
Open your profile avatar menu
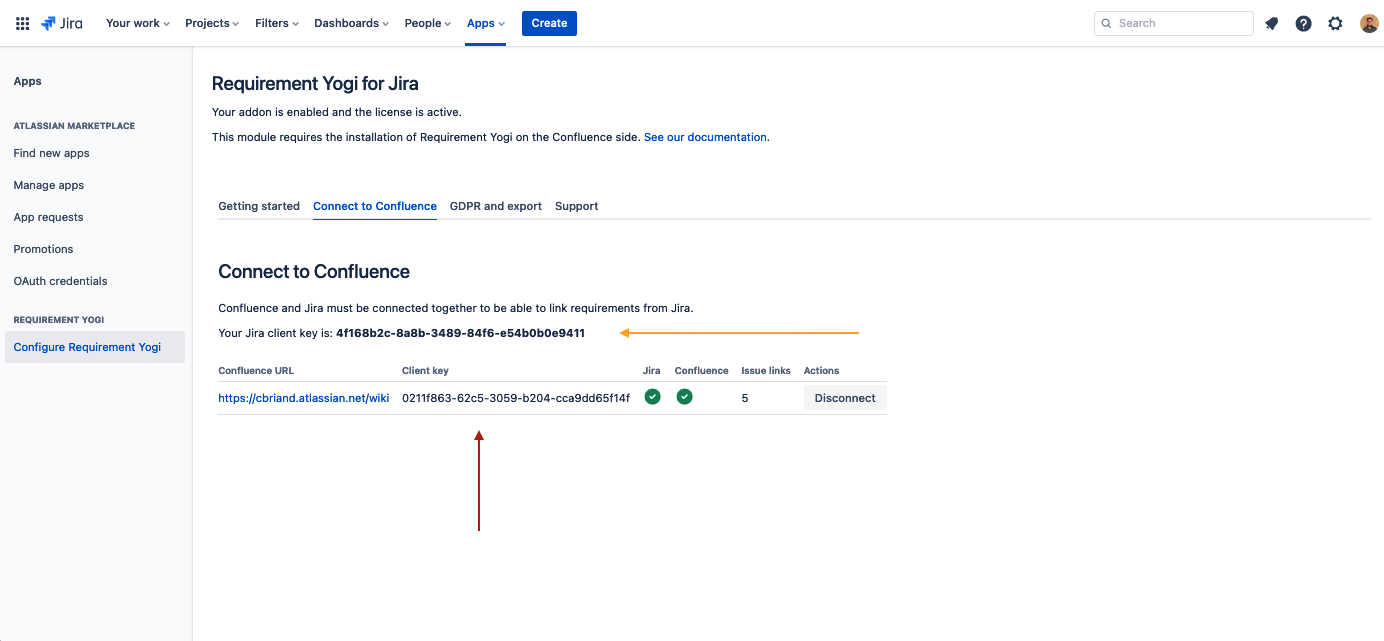1368,23
